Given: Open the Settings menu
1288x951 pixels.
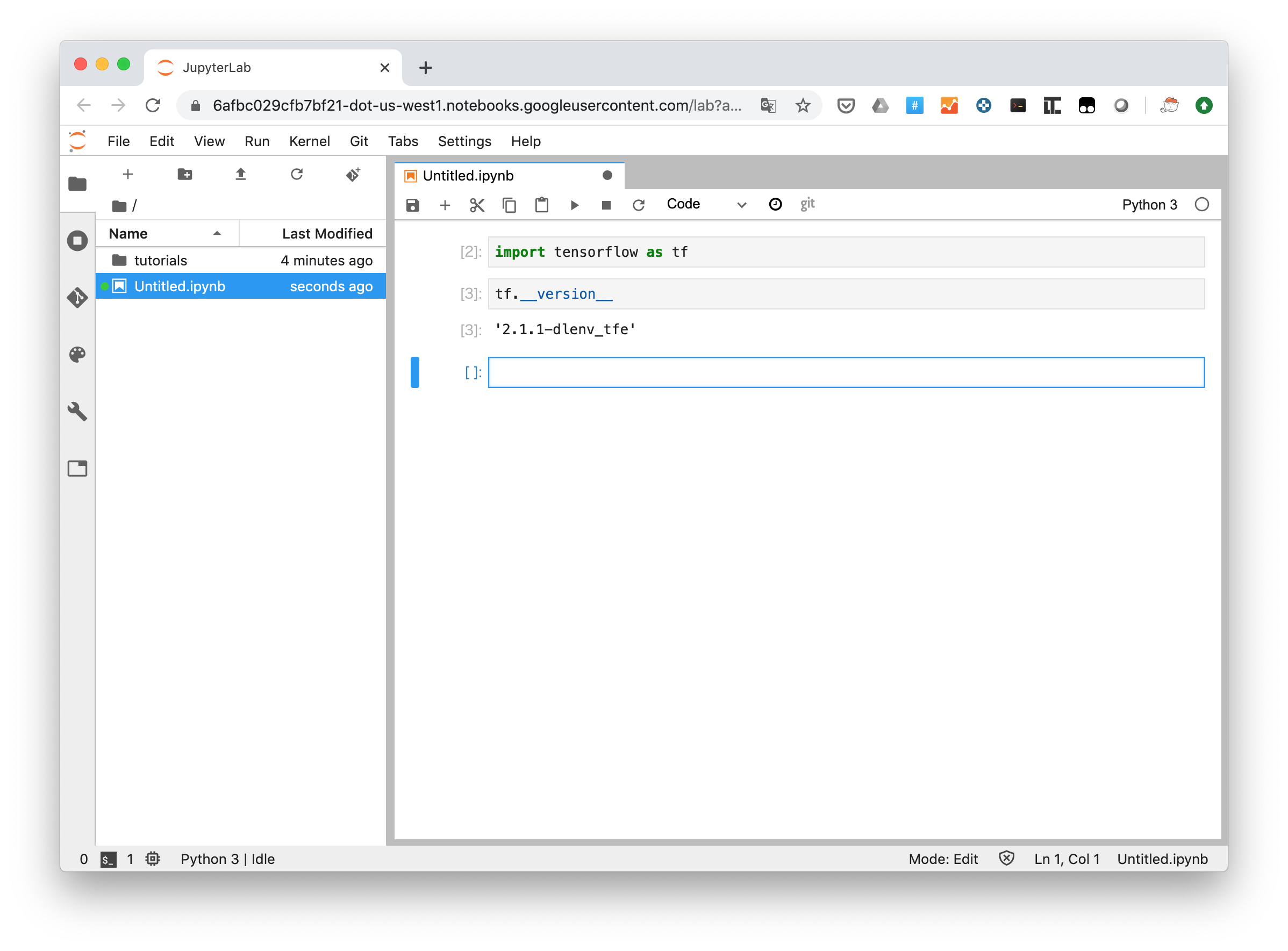Looking at the screenshot, I should coord(464,141).
